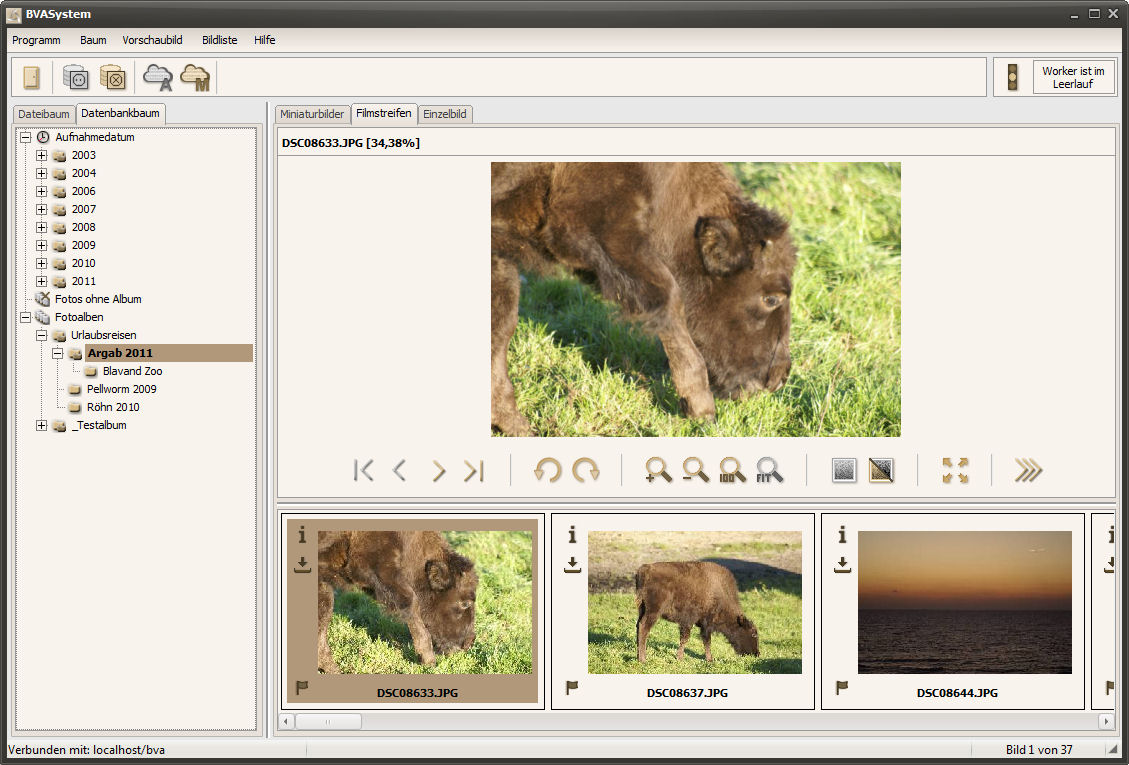Open the Vorschaubild menu
The image size is (1129, 765).
(x=152, y=40)
